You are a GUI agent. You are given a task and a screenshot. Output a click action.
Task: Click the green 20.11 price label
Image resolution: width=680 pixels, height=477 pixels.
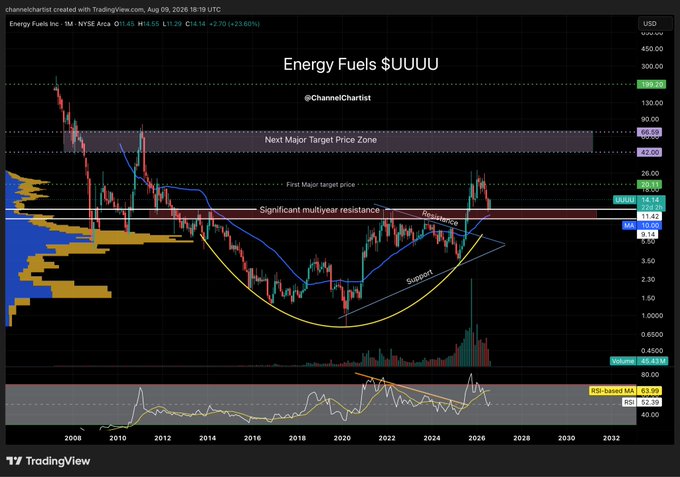point(649,185)
